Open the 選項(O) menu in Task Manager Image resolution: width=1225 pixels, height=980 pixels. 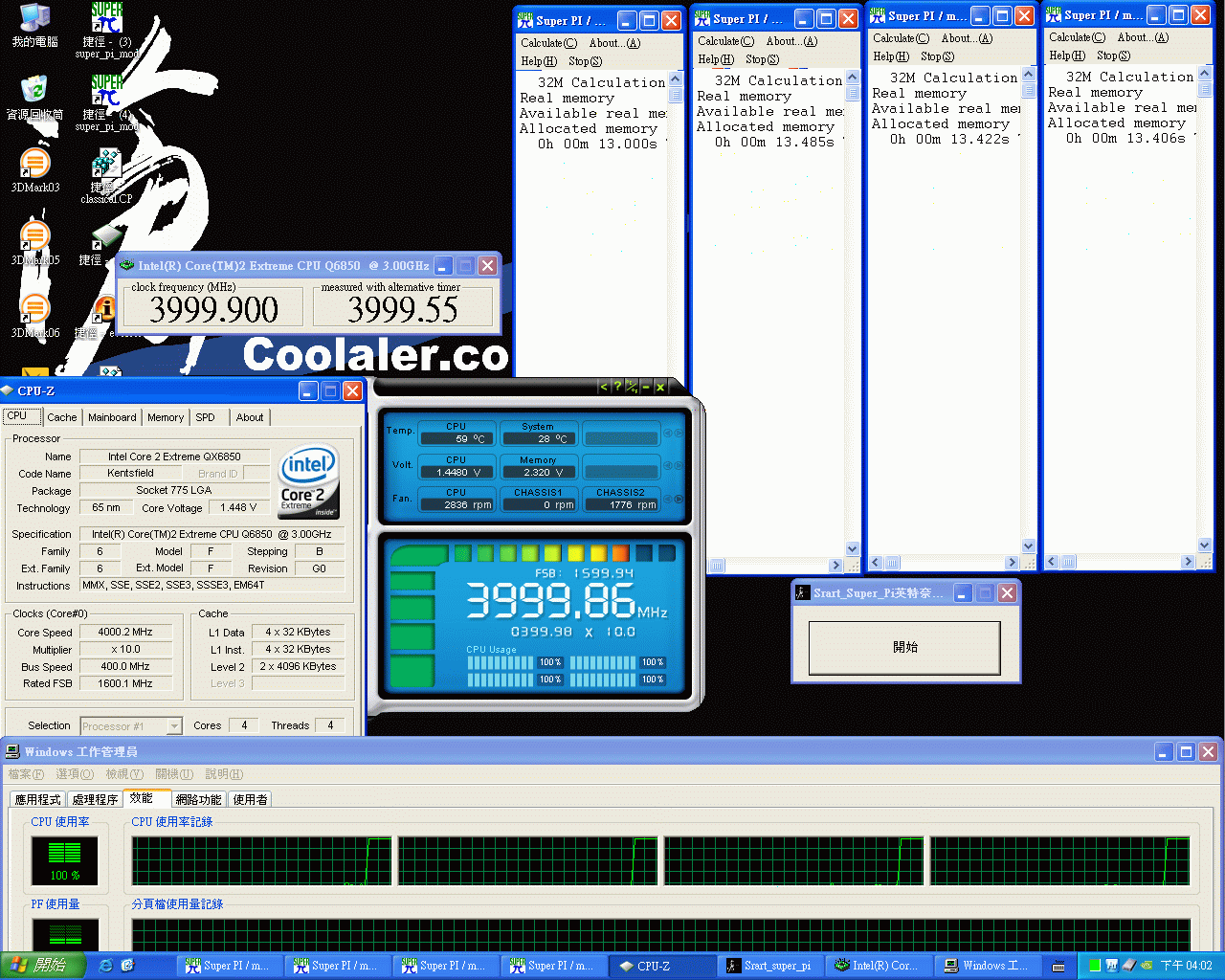tap(75, 774)
